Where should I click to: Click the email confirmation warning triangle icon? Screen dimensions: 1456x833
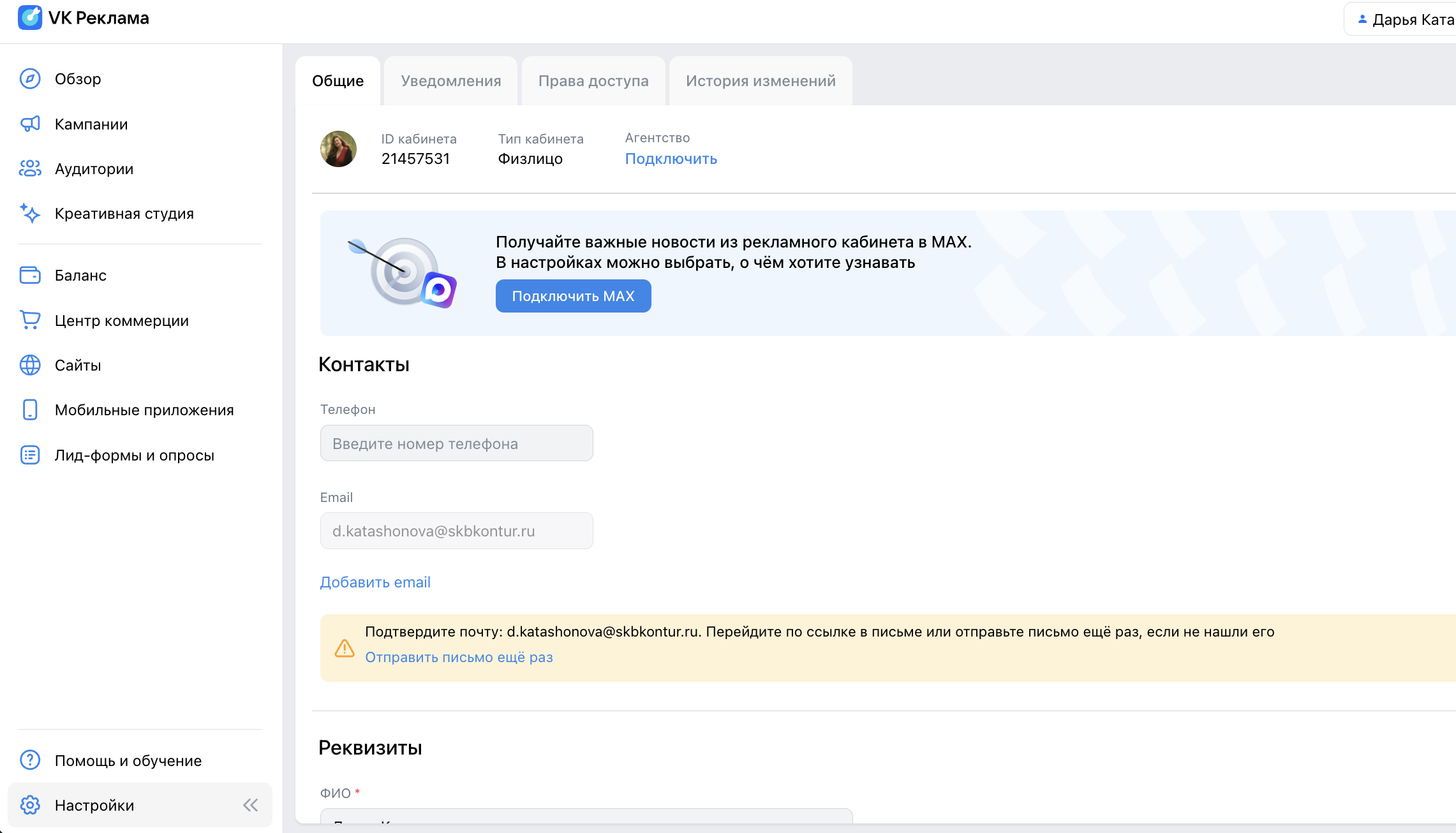[x=345, y=648]
